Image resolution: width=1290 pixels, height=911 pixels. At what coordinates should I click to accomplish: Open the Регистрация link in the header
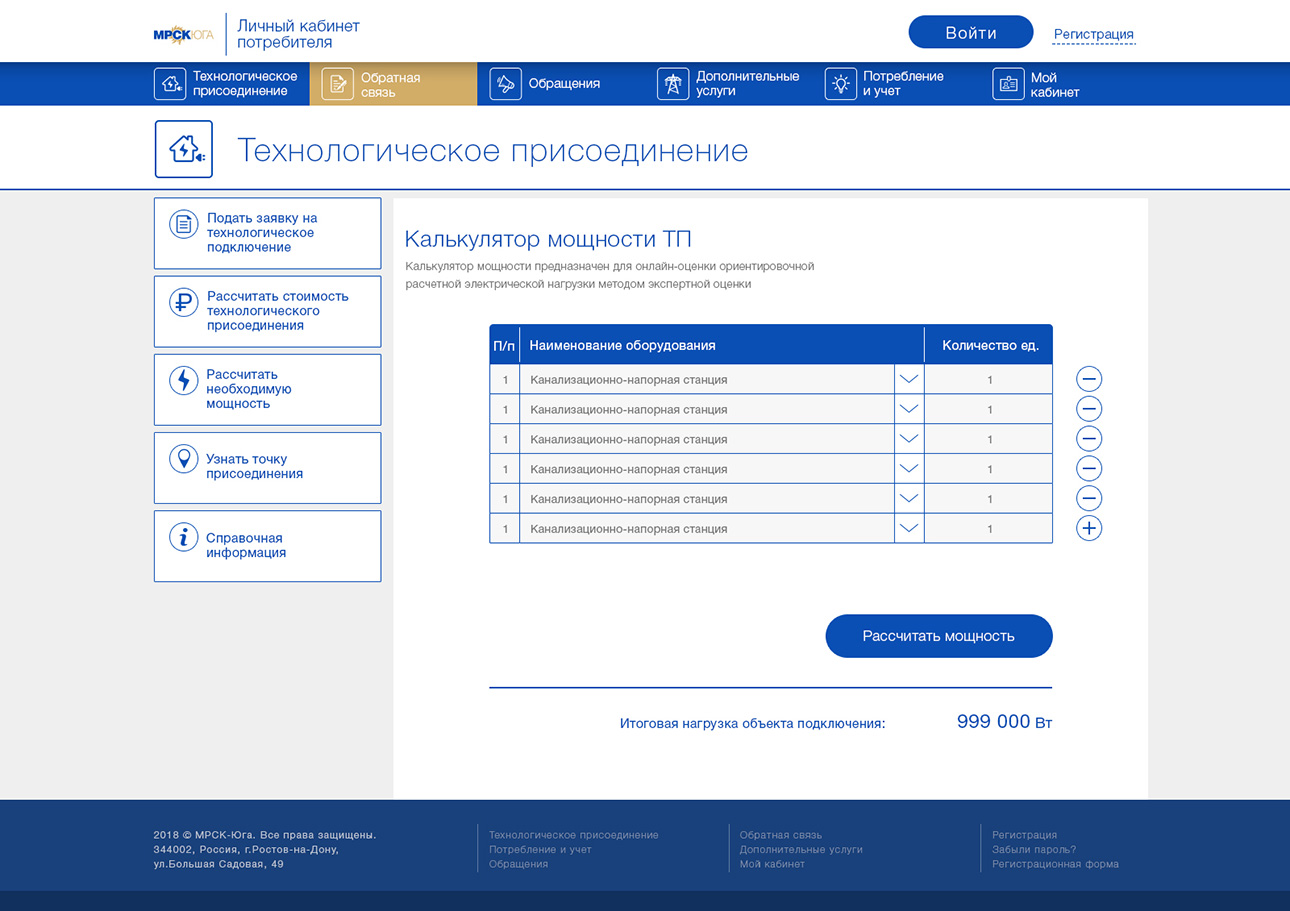click(1093, 34)
